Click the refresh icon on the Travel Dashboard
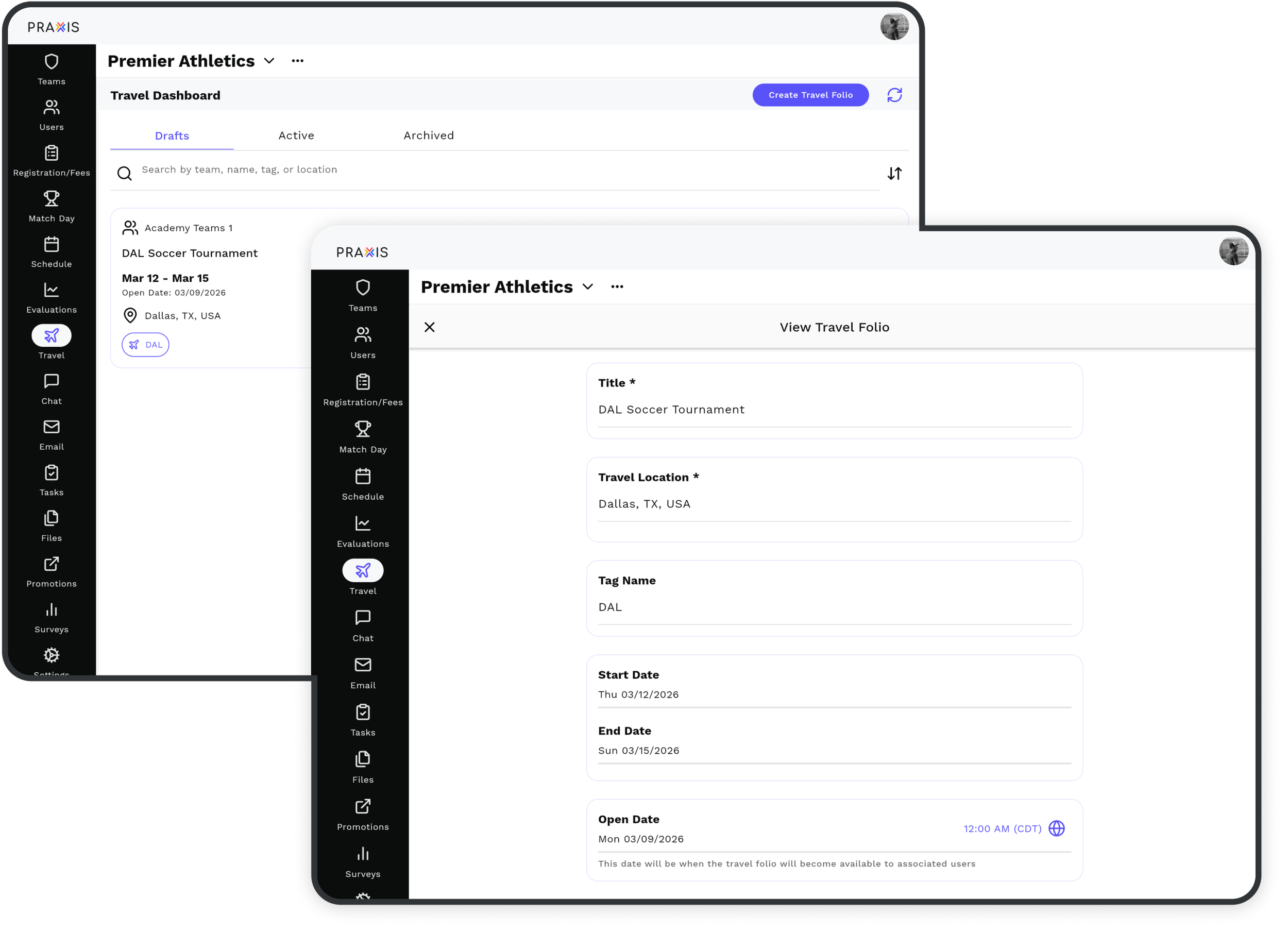The width and height of the screenshot is (1288, 933). pyautogui.click(x=894, y=95)
